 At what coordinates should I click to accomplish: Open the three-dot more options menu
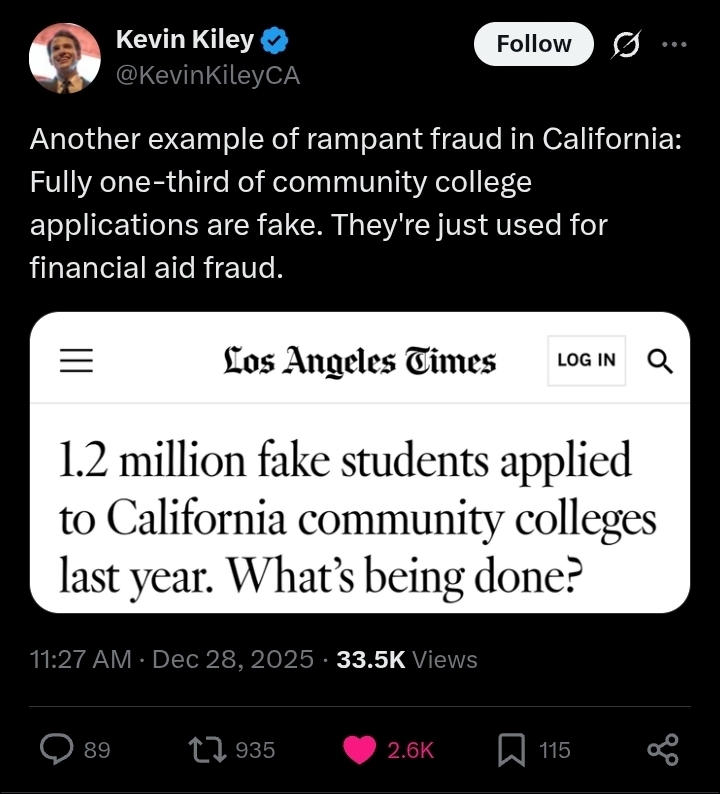pyautogui.click(x=675, y=44)
